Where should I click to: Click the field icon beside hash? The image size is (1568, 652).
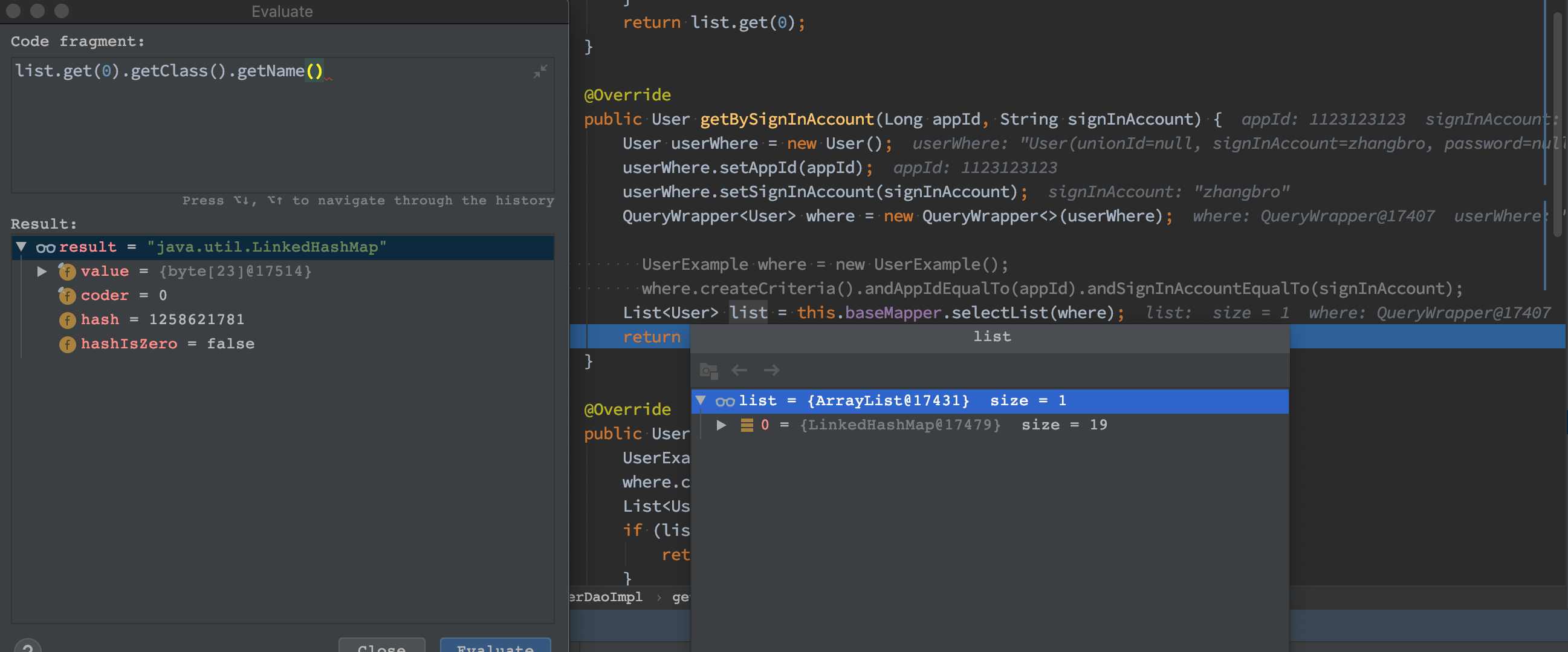coord(67,319)
